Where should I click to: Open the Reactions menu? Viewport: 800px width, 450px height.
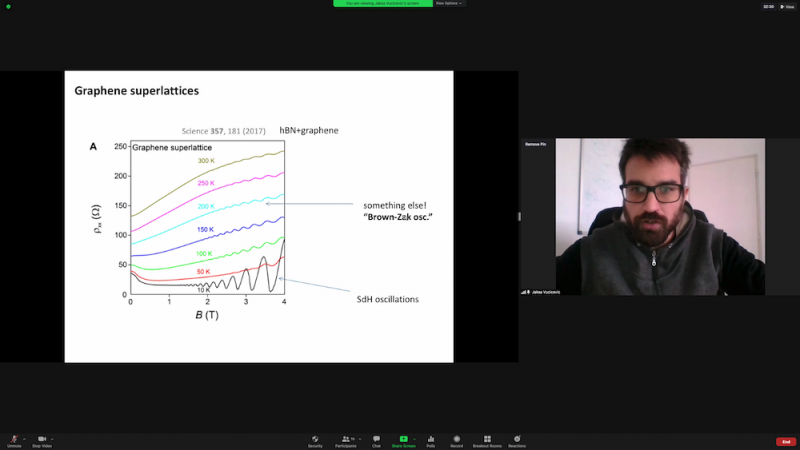(517, 440)
